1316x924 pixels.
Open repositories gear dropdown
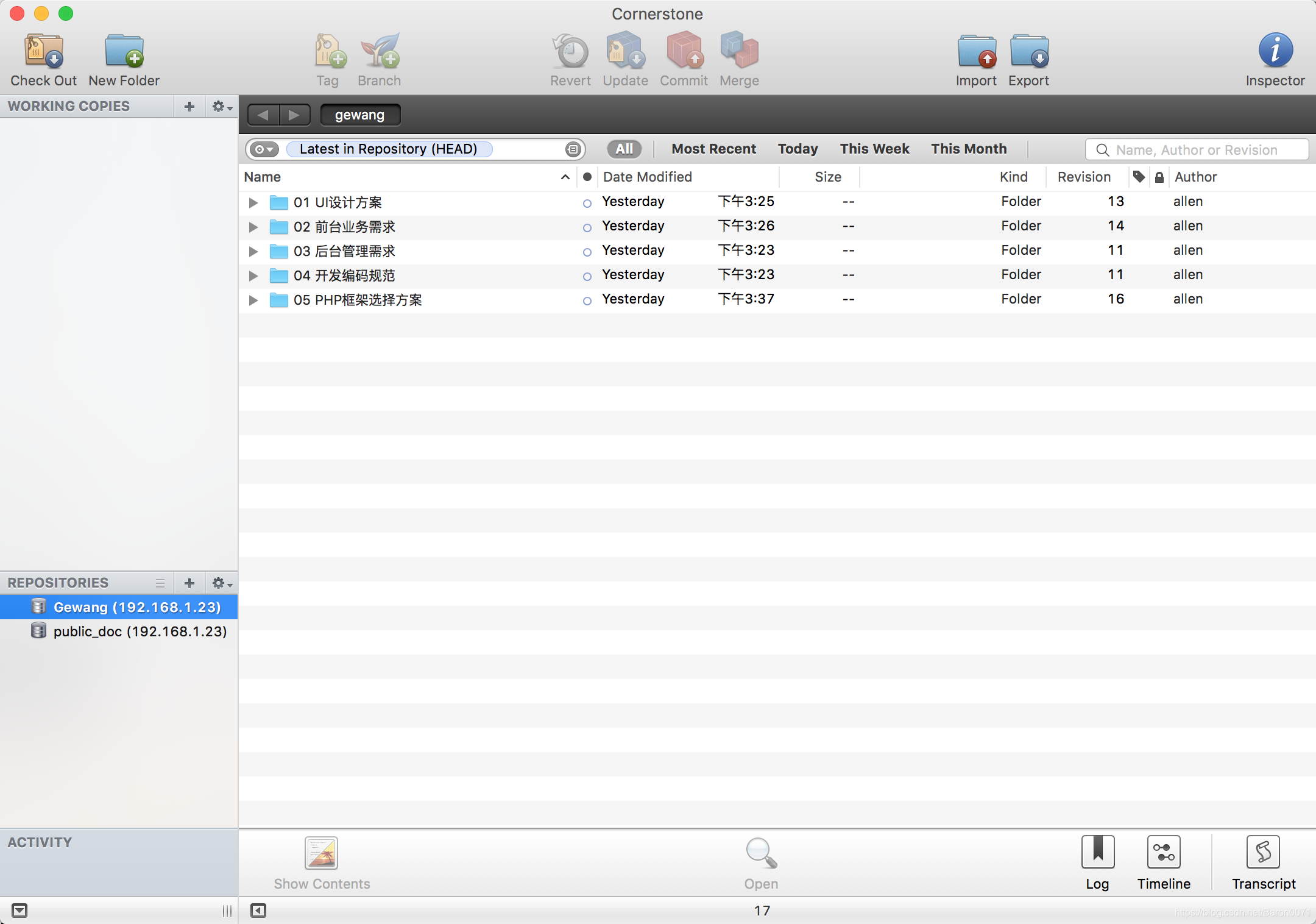click(222, 583)
